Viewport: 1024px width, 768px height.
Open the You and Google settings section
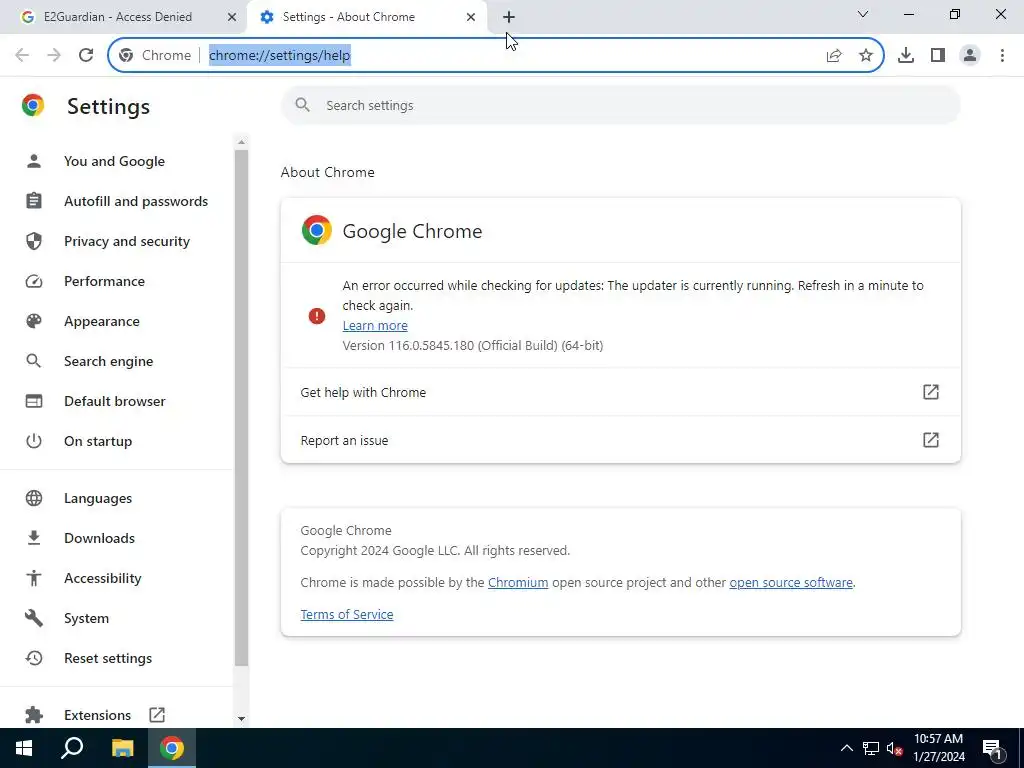(x=114, y=161)
